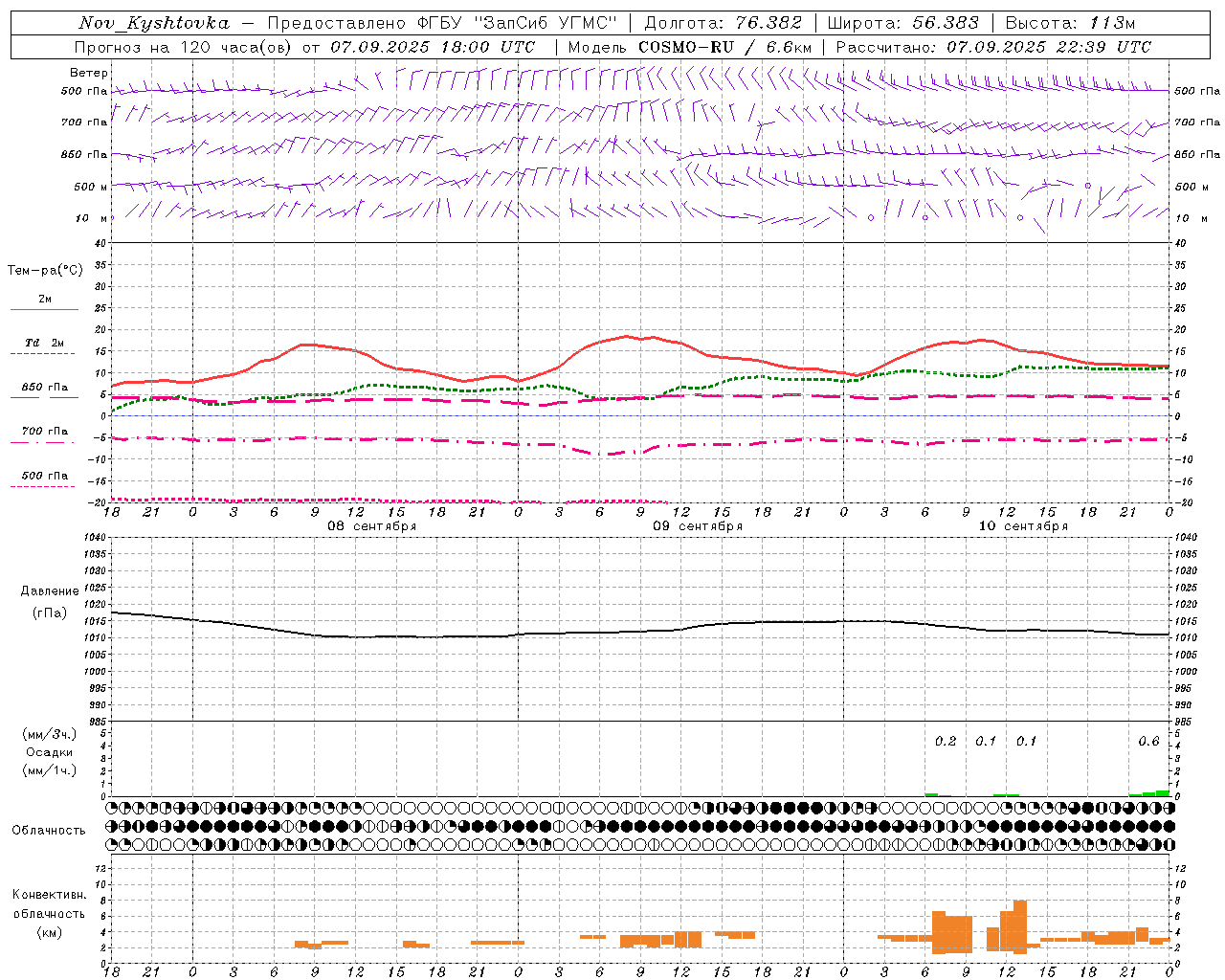Click the 09 сентября date label
This screenshot has height=980, width=1225.
click(x=698, y=526)
